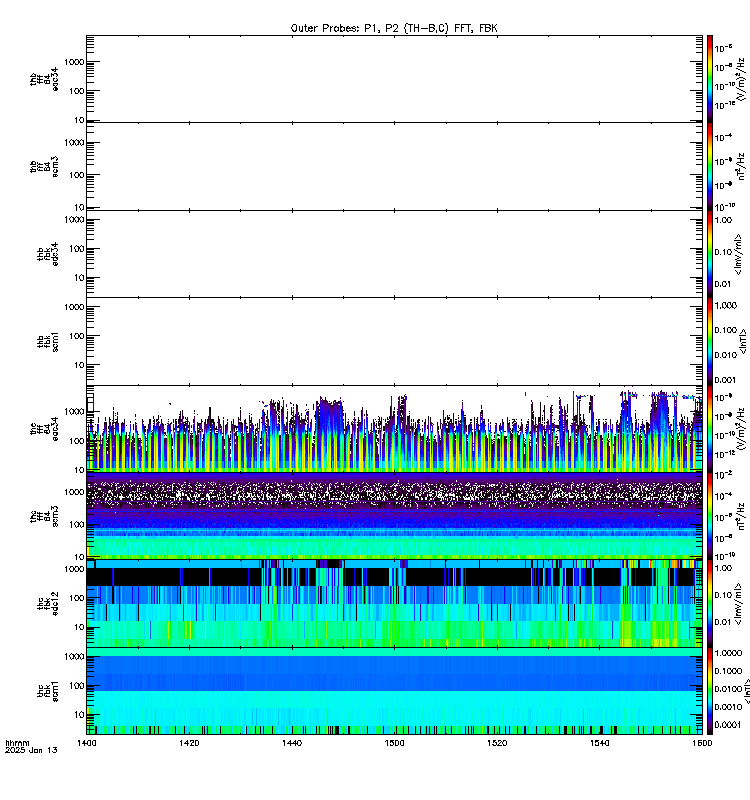Viewport: 750px width, 800px height.
Task: Click inside the thc fff 64 scm3 spectrogram
Action: [394, 516]
